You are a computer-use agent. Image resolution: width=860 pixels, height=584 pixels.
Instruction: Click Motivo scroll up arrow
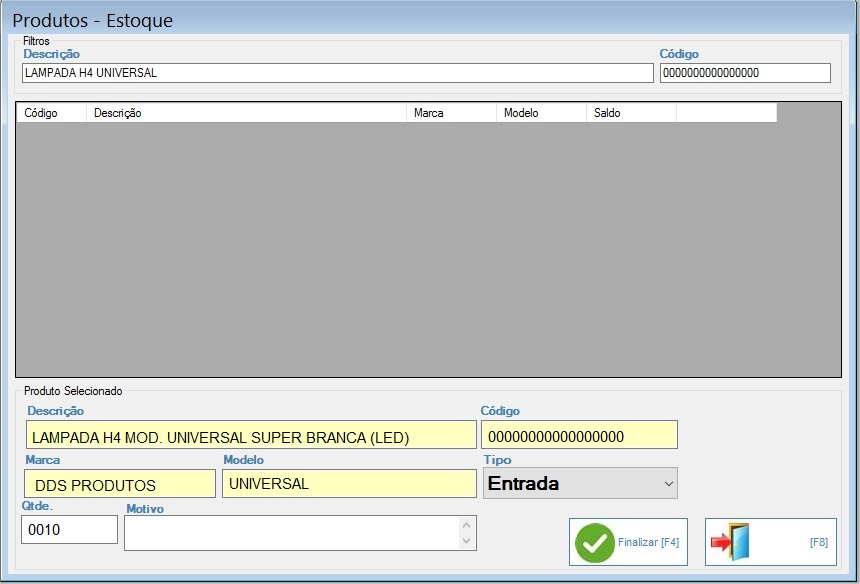466,525
